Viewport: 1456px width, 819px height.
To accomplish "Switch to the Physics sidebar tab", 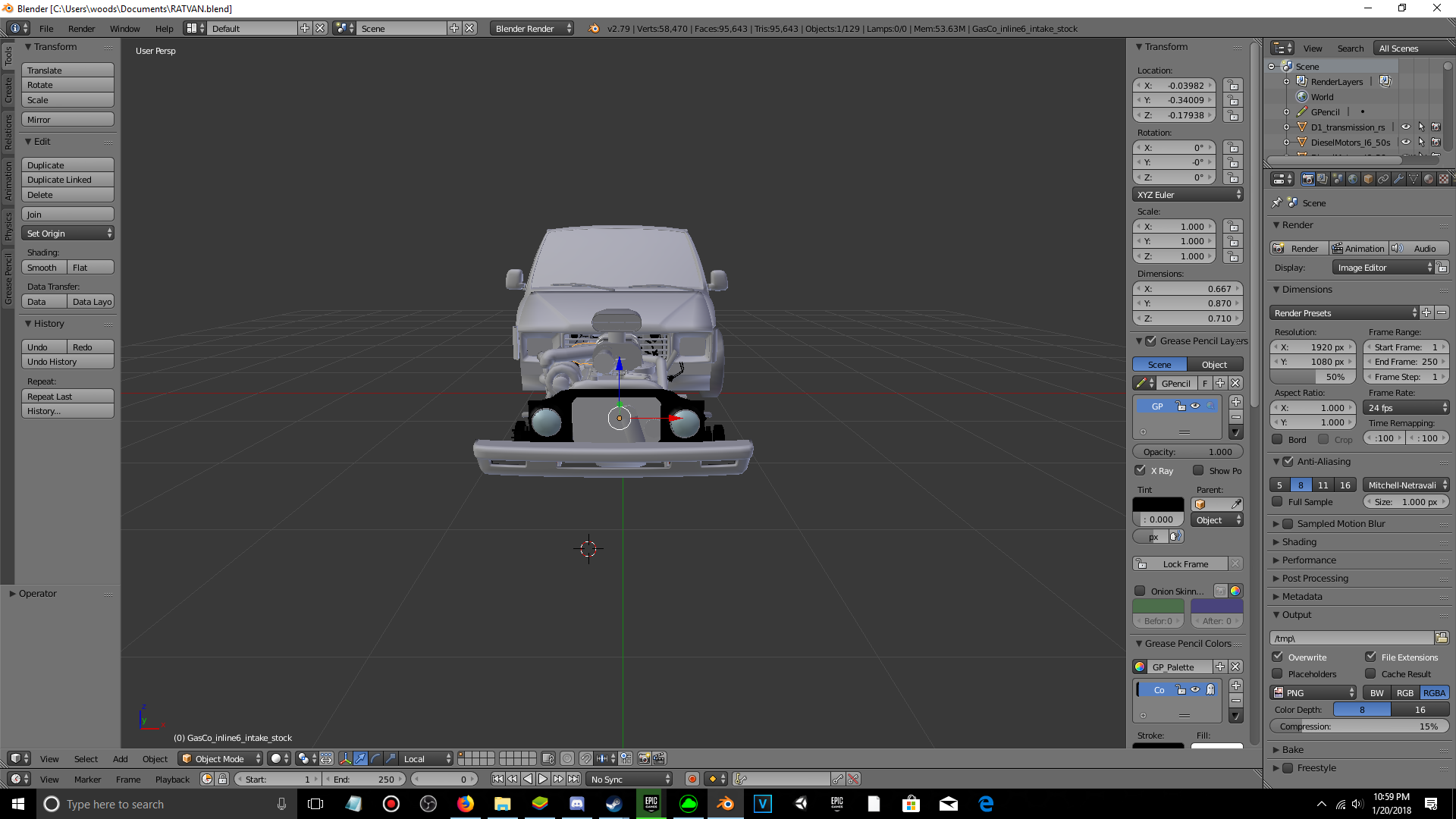I will (x=8, y=226).
